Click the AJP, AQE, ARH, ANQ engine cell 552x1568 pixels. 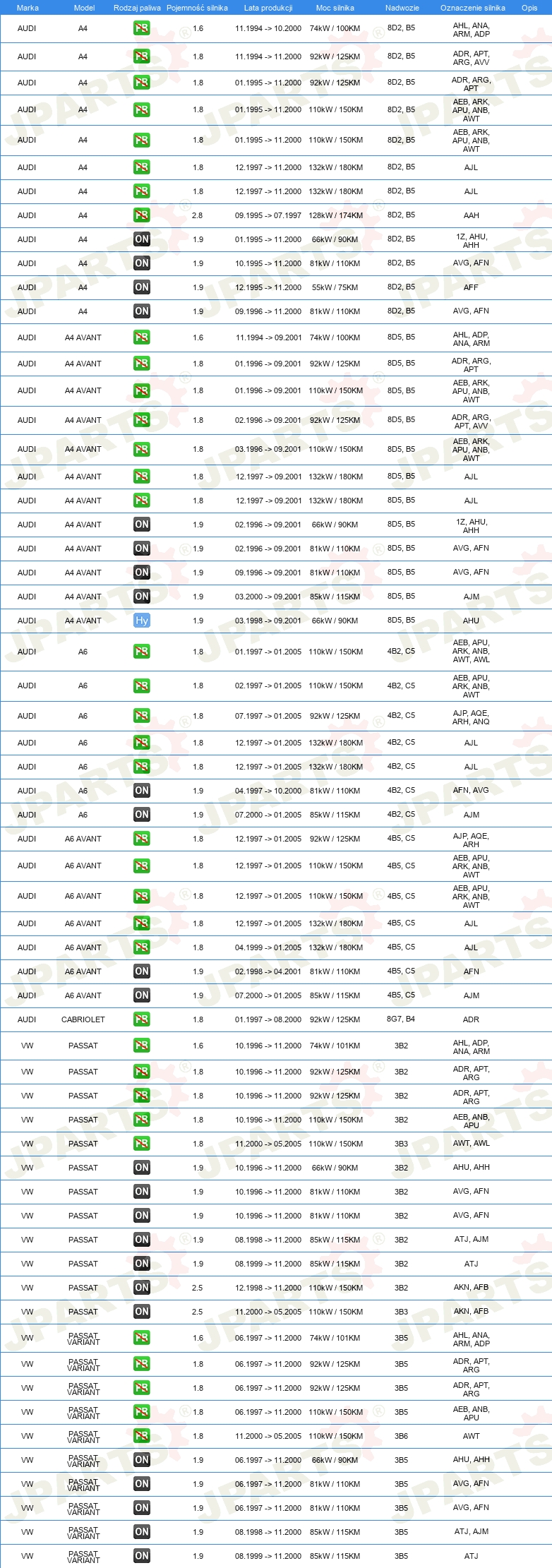[x=472, y=717]
